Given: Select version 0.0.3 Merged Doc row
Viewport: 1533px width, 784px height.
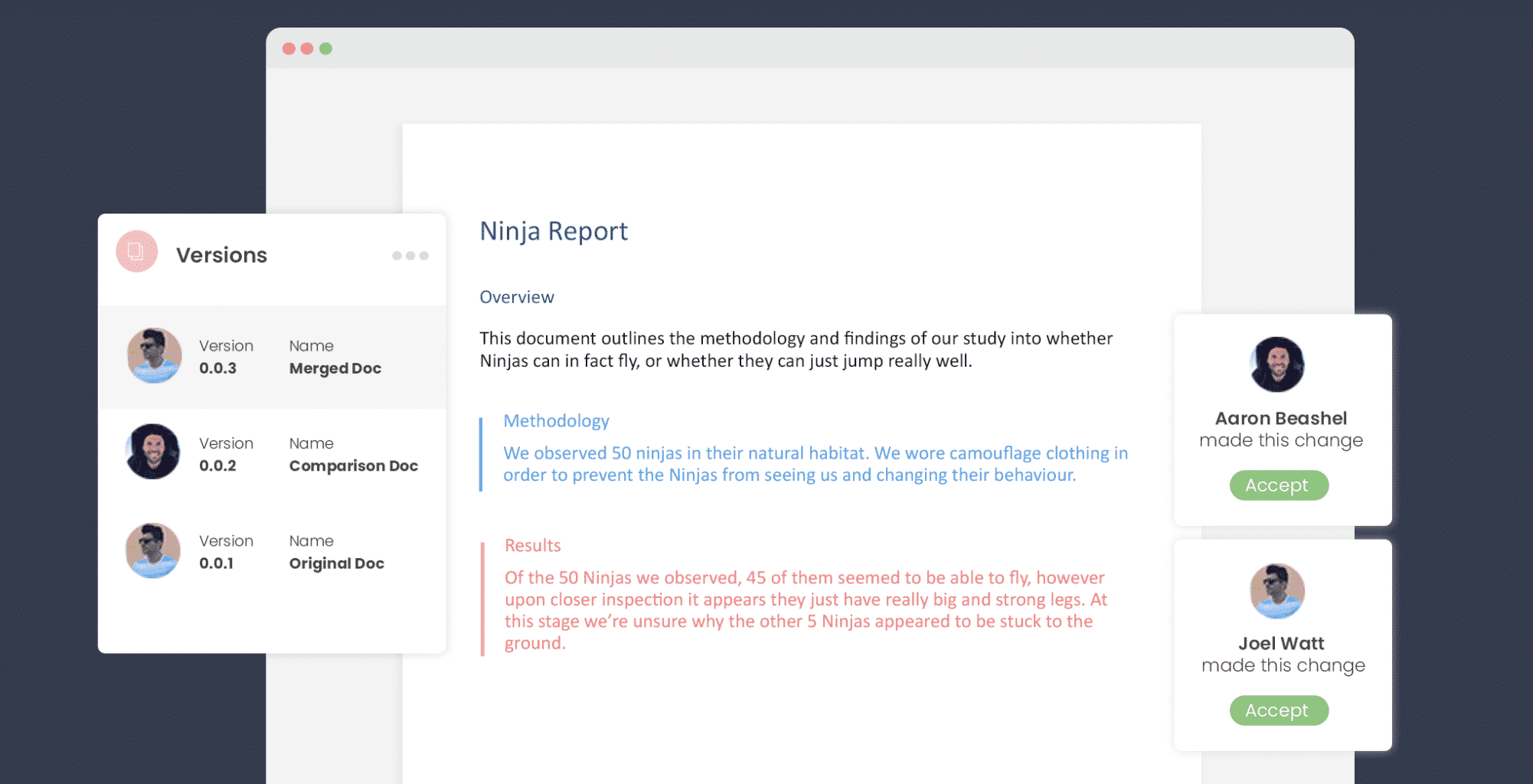Looking at the screenshot, I should (x=272, y=358).
